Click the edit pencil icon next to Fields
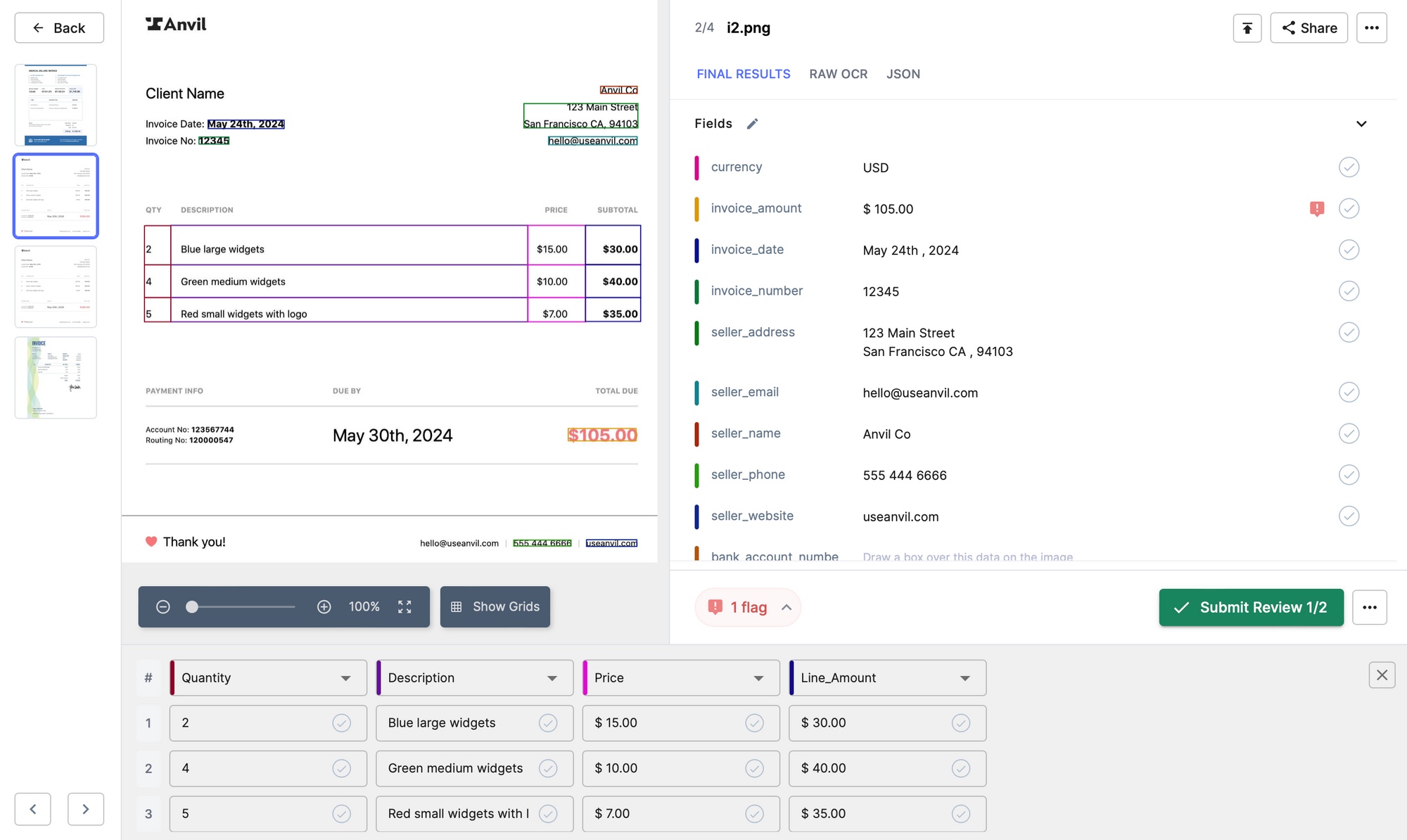 pyautogui.click(x=752, y=123)
